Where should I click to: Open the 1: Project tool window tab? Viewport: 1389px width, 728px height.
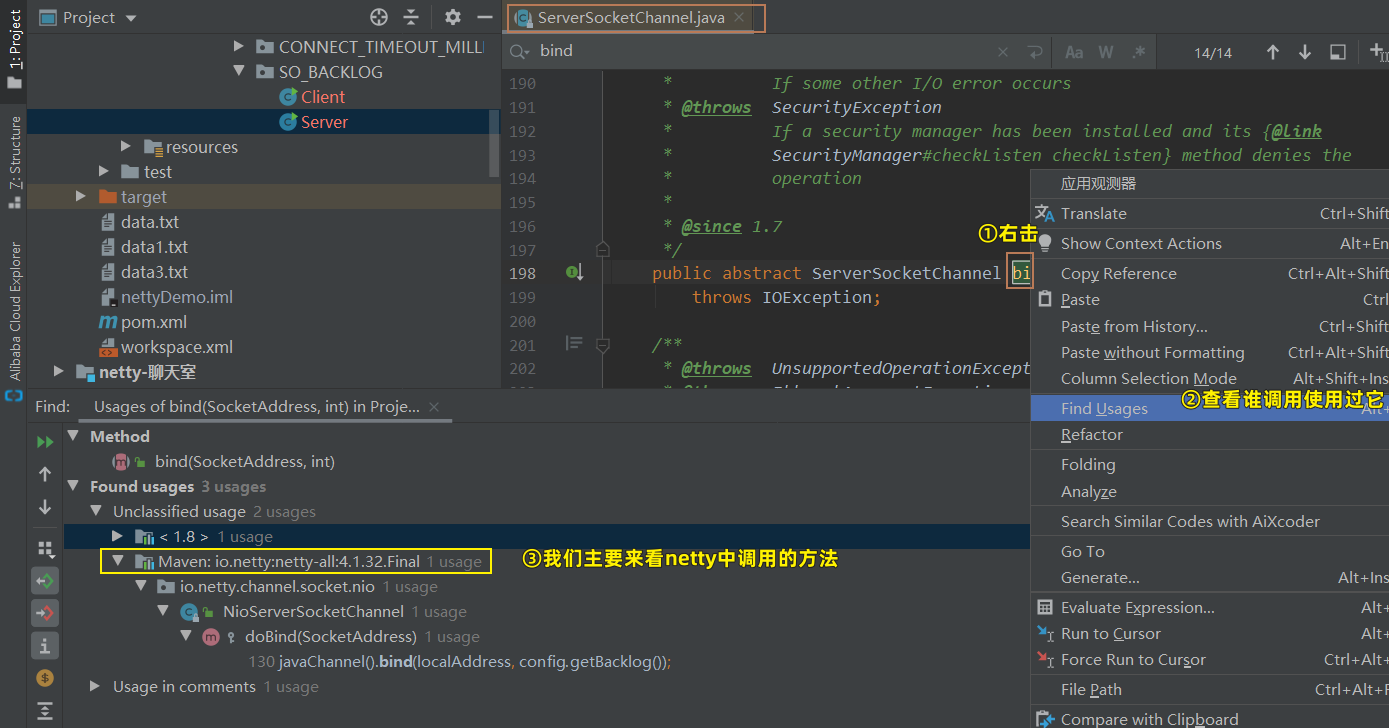[x=14, y=49]
